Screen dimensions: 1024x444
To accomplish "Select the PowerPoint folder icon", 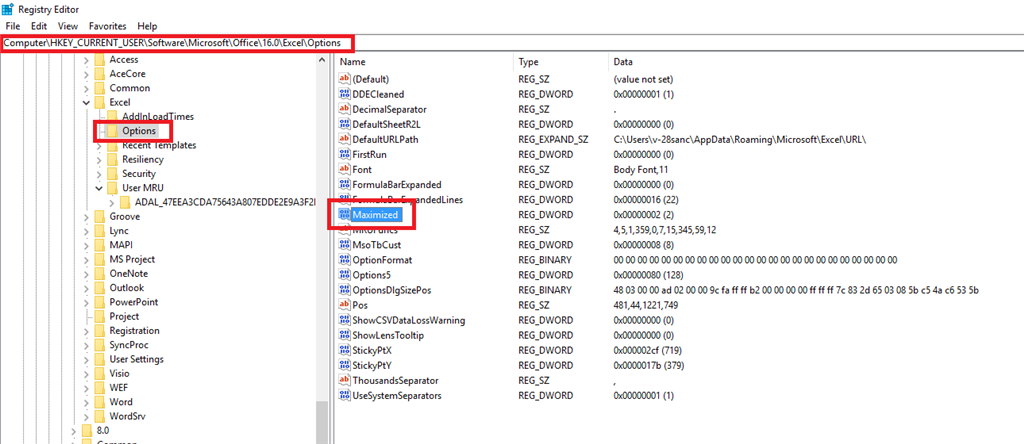I will tap(99, 302).
